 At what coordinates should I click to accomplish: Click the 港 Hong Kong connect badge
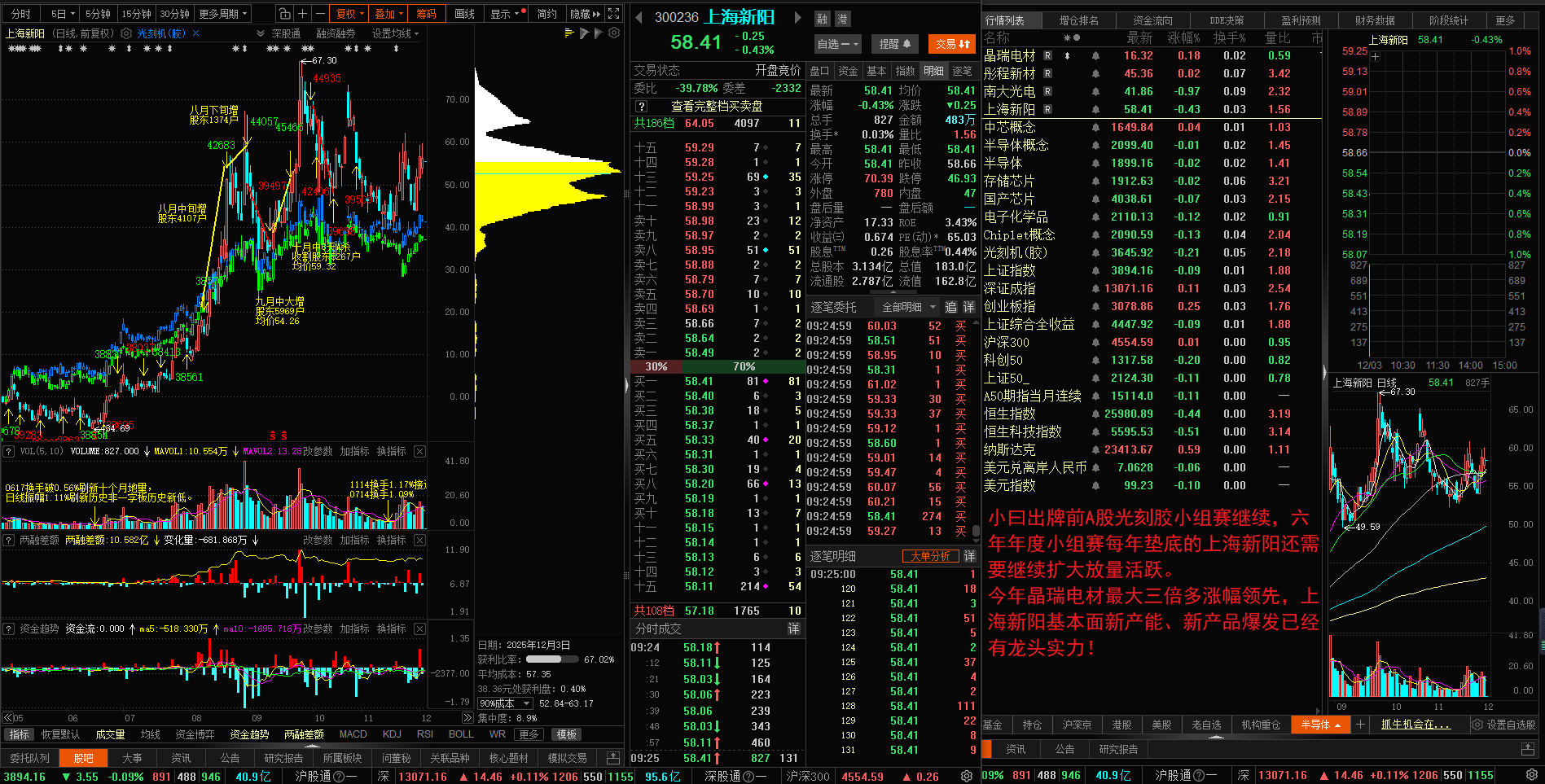pyautogui.click(x=842, y=19)
